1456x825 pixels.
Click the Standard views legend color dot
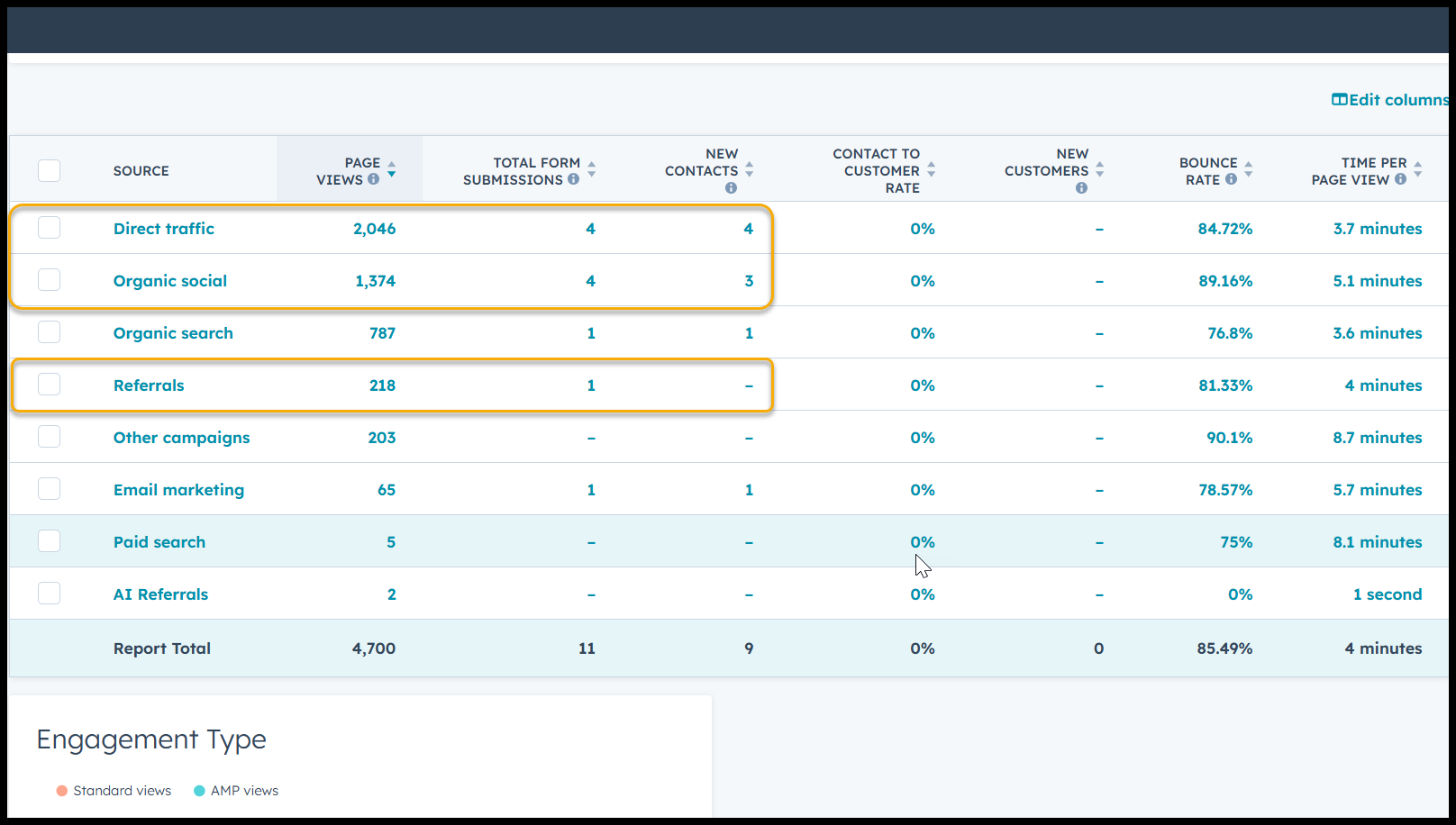tap(62, 791)
